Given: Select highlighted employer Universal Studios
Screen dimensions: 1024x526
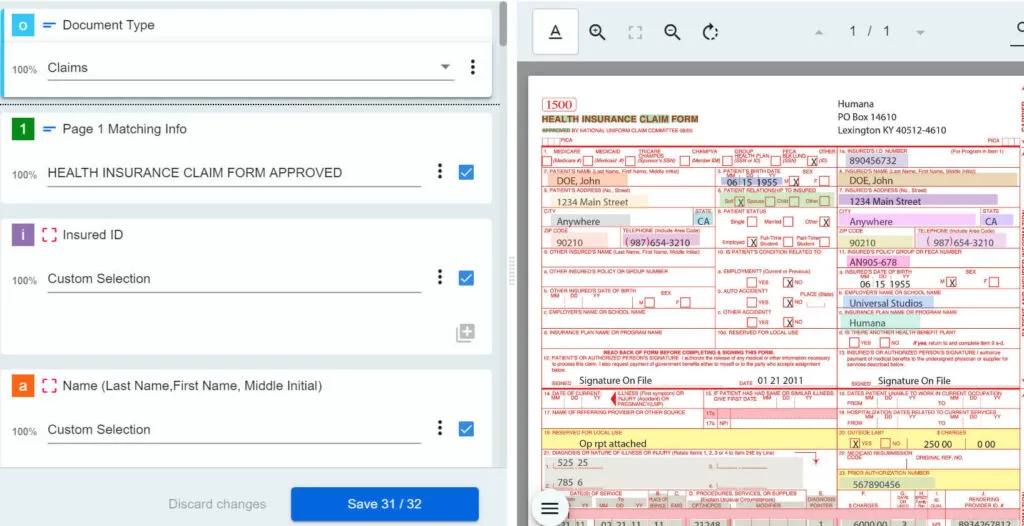Looking at the screenshot, I should 888,303.
